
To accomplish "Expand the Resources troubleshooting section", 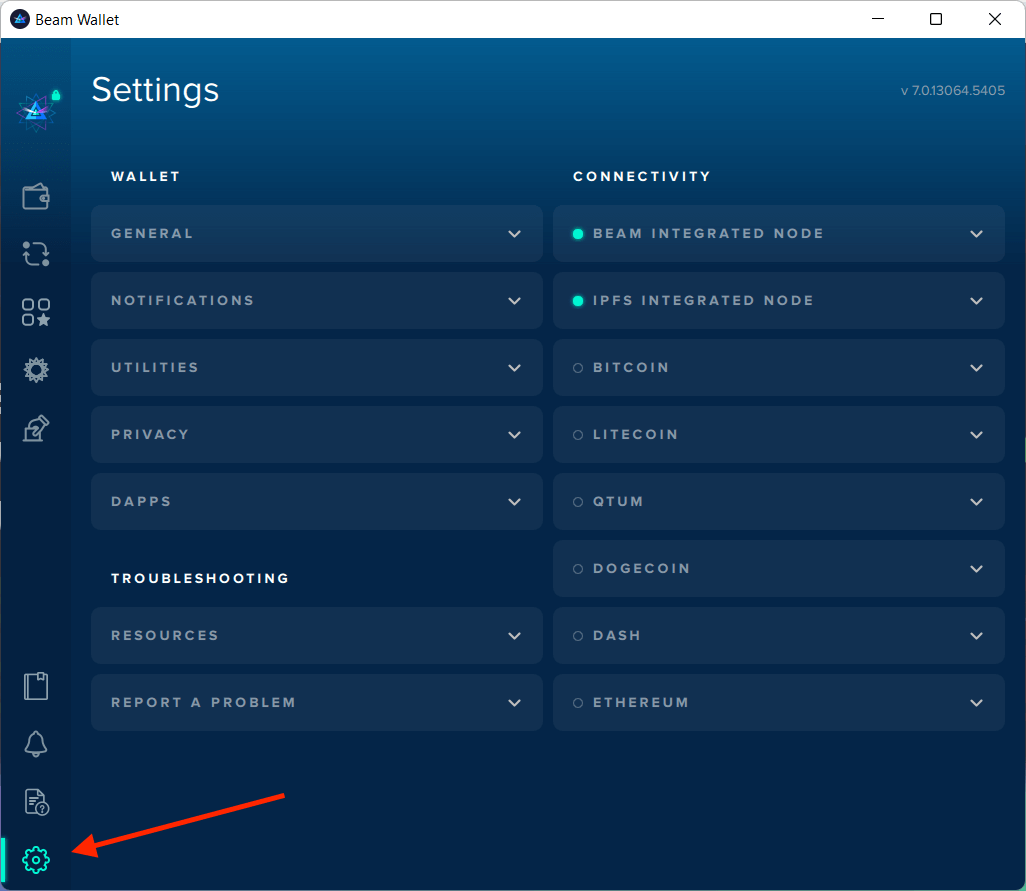I will click(x=316, y=636).
